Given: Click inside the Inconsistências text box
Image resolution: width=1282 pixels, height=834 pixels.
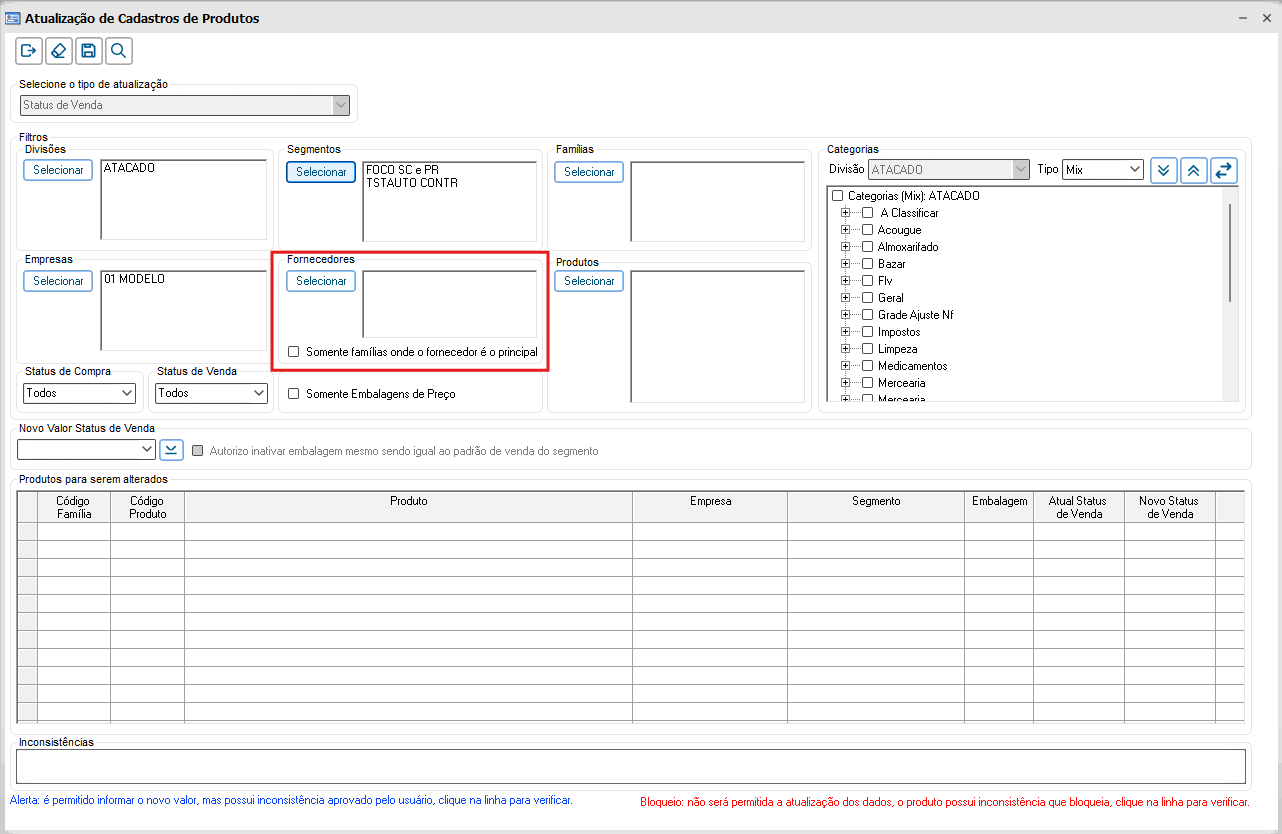Looking at the screenshot, I should coord(631,767).
